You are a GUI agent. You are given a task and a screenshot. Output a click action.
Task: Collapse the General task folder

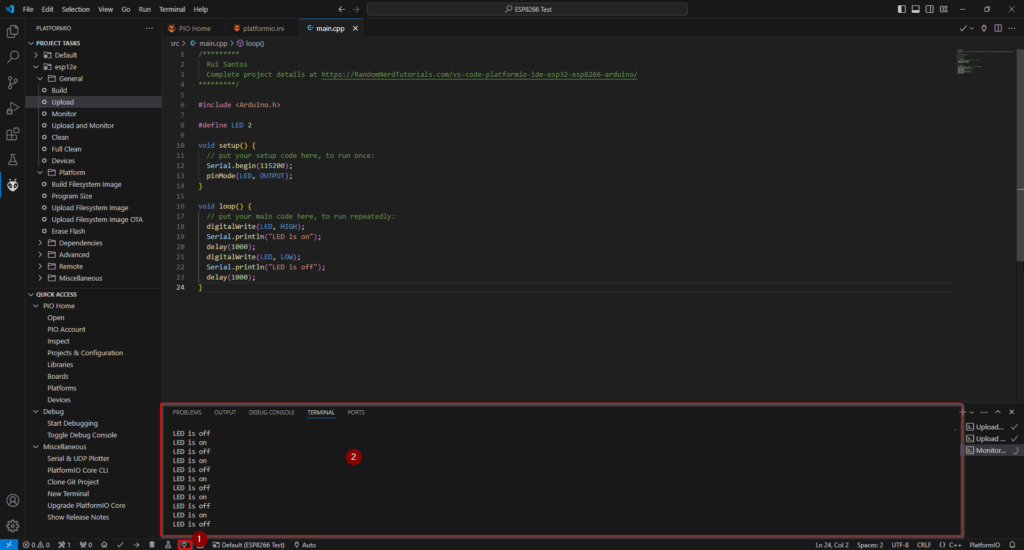point(40,78)
